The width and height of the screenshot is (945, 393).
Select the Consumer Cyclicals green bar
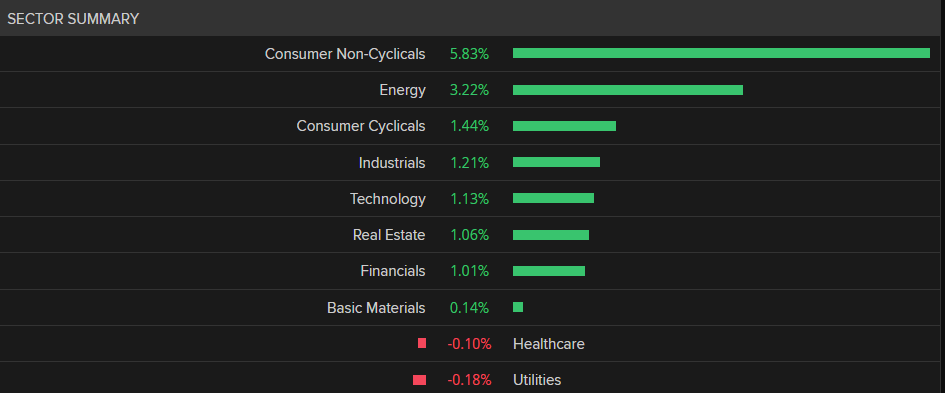pos(564,126)
